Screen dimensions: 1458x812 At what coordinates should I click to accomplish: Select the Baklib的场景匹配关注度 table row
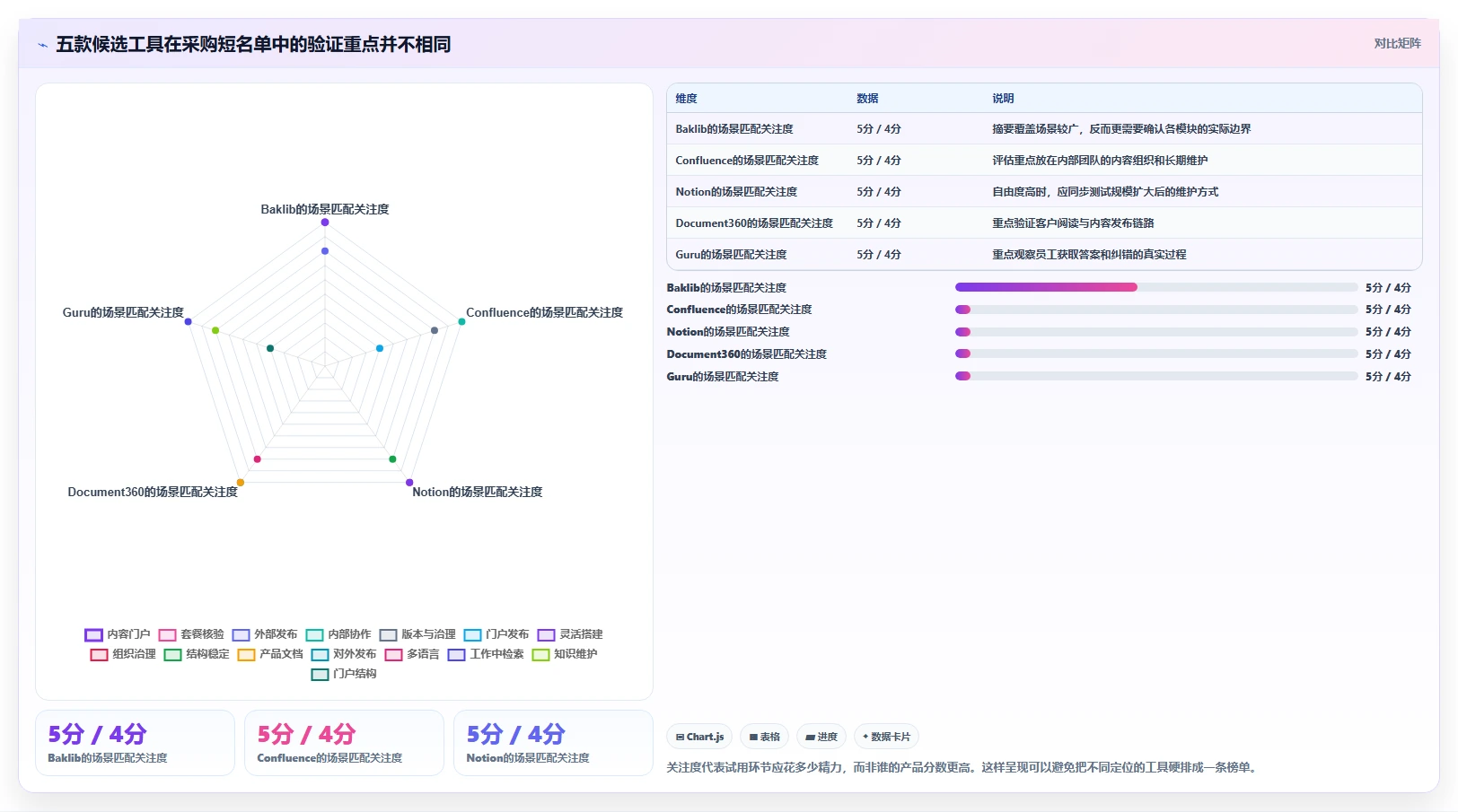pyautogui.click(x=1044, y=129)
